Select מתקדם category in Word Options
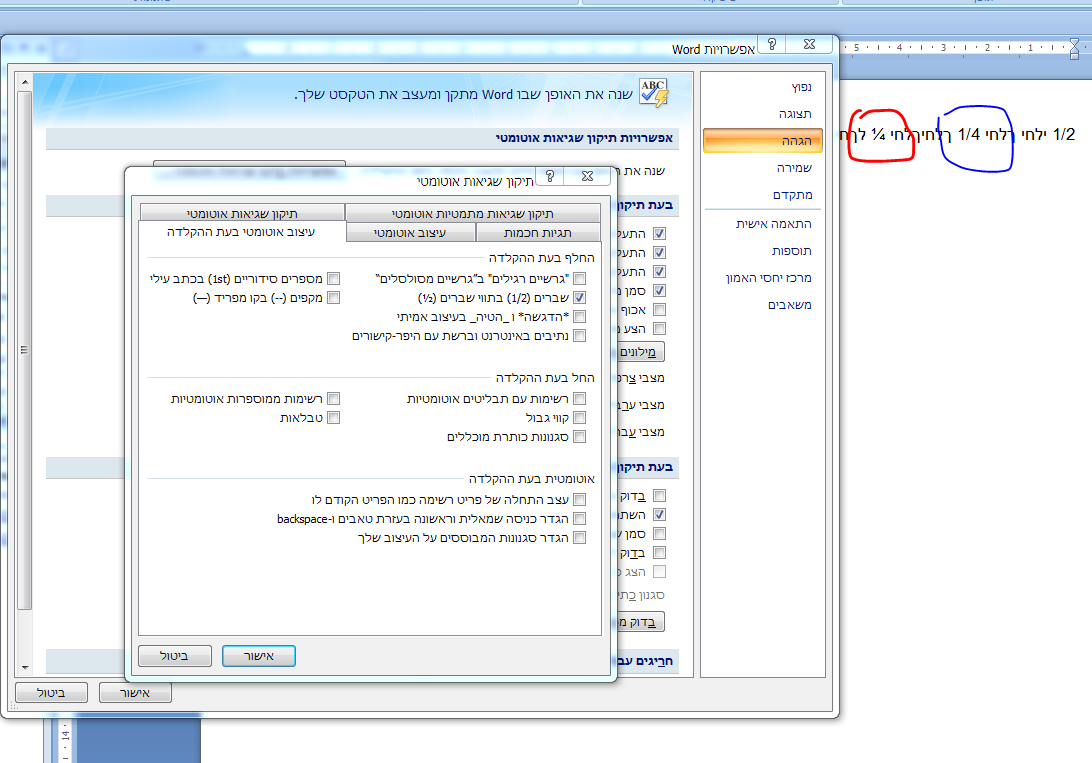The image size is (1092, 763). 763,195
